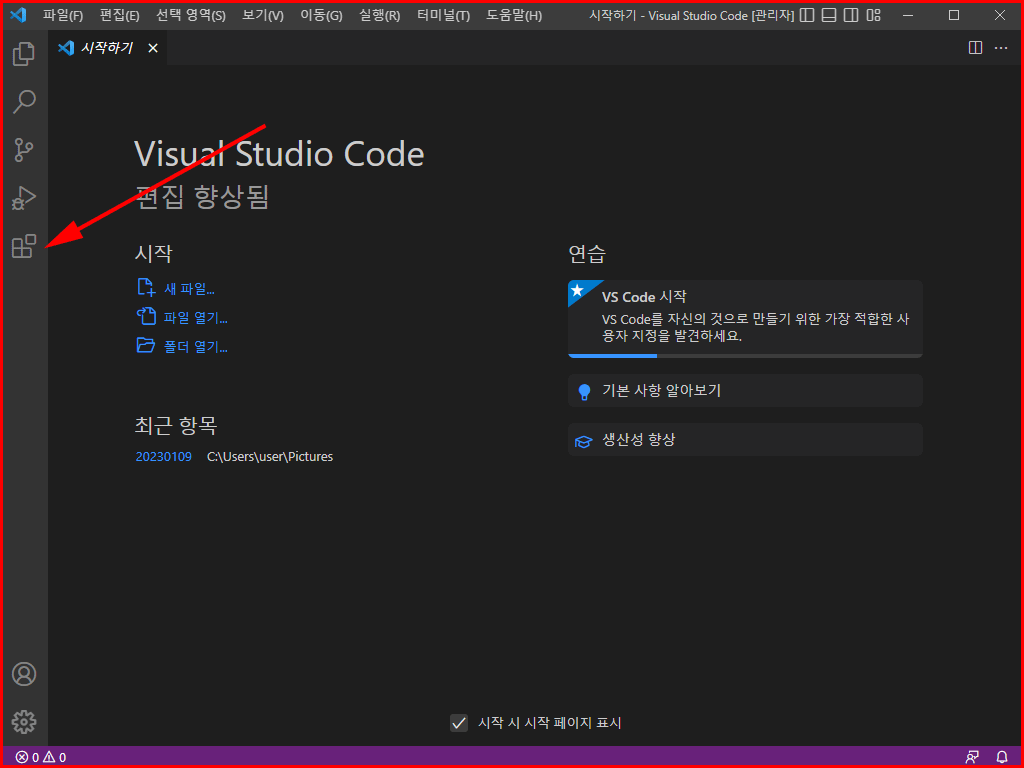Open the Source Control view
This screenshot has height=768, width=1024.
pyautogui.click(x=24, y=150)
